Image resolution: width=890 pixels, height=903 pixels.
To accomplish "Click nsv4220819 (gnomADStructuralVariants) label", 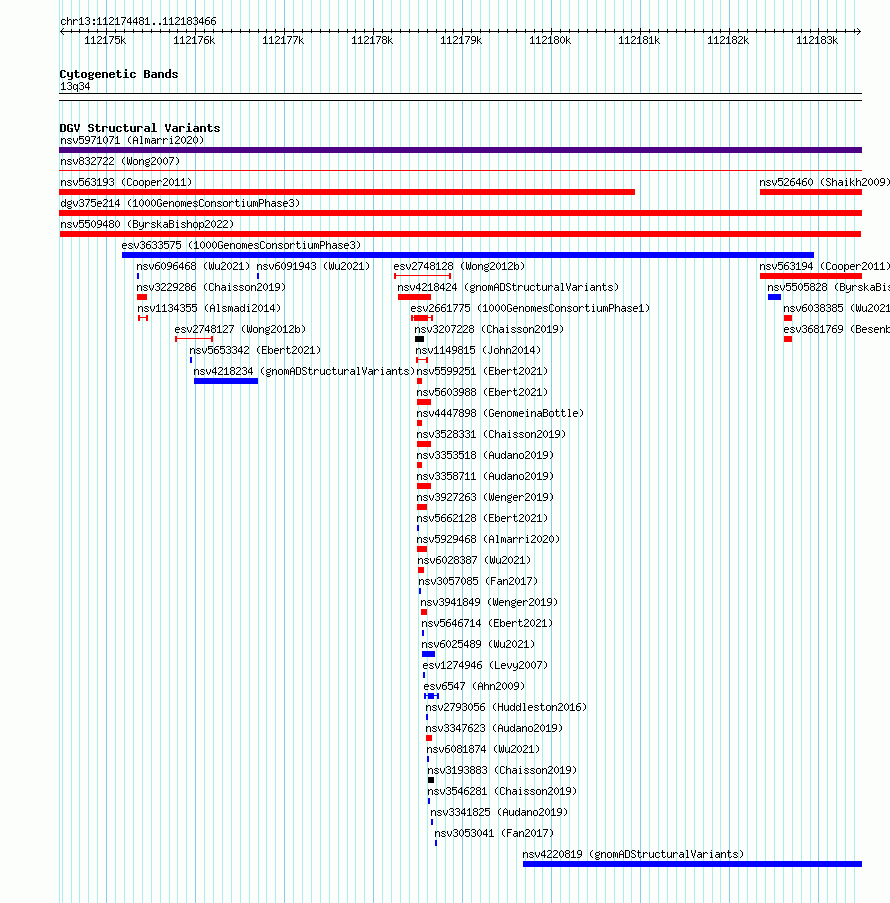I will pyautogui.click(x=633, y=854).
